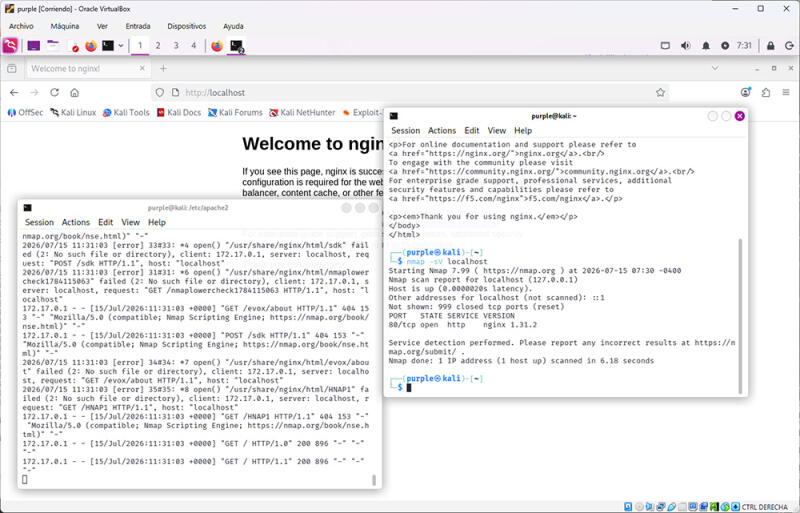Open the Firefox account icon
This screenshot has width=800, height=513.
(745, 92)
